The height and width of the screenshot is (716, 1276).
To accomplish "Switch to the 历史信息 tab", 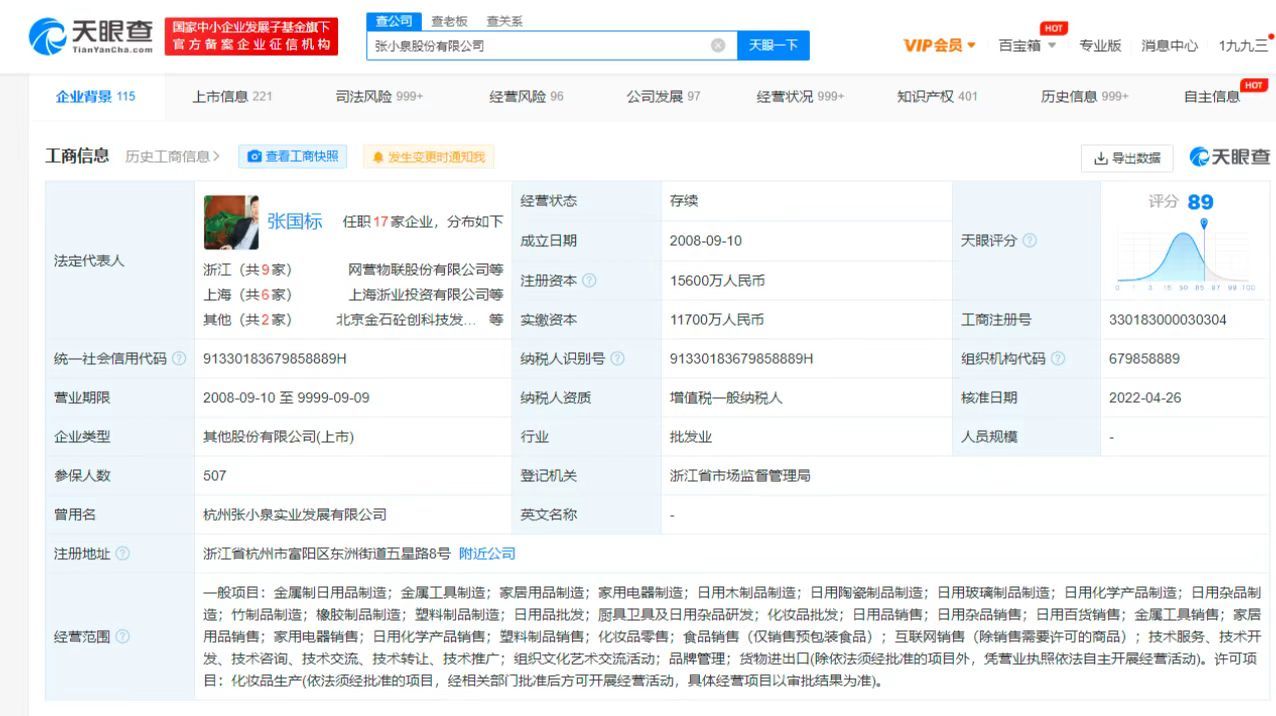I will (1084, 96).
